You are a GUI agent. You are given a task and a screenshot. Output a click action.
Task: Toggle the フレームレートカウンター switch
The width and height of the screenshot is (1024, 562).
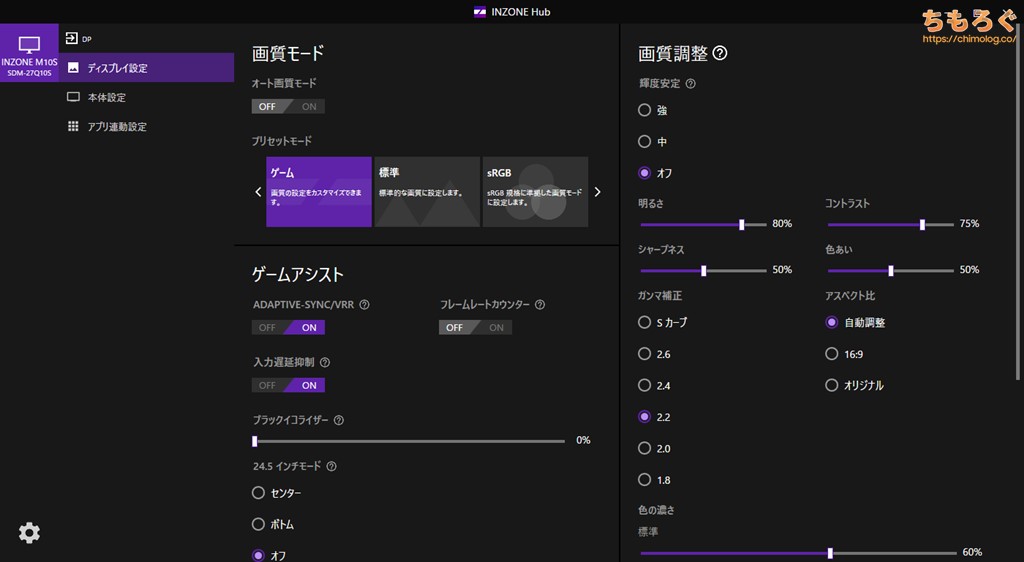(x=475, y=328)
